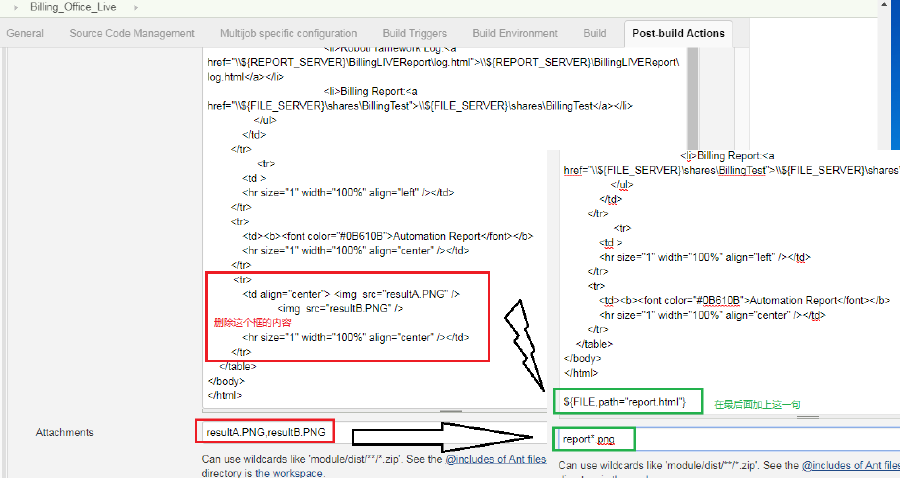The width and height of the screenshot is (900, 478).
Task: Go to Build Environment tab
Action: pyautogui.click(x=515, y=33)
